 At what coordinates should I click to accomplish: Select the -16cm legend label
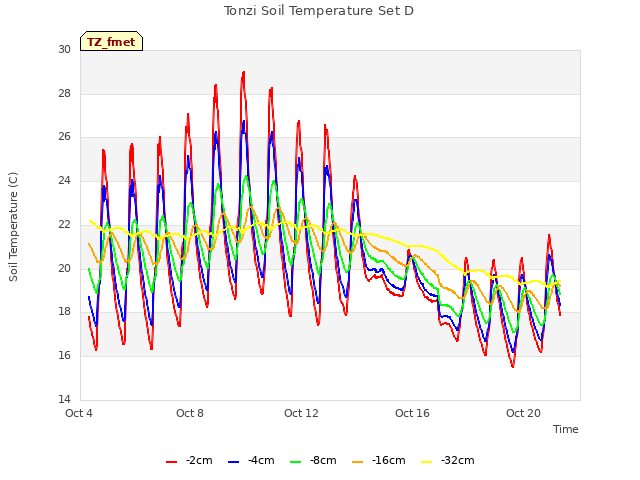point(389,460)
